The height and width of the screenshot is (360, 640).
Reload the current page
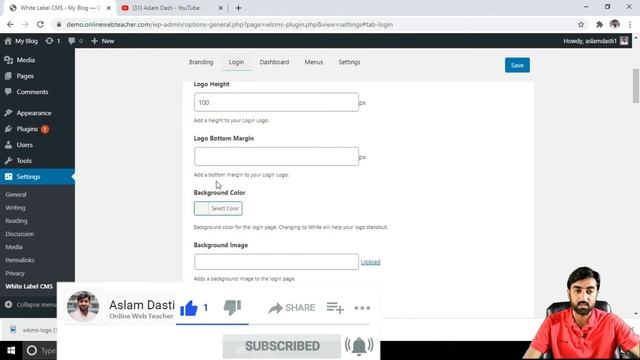click(40, 24)
